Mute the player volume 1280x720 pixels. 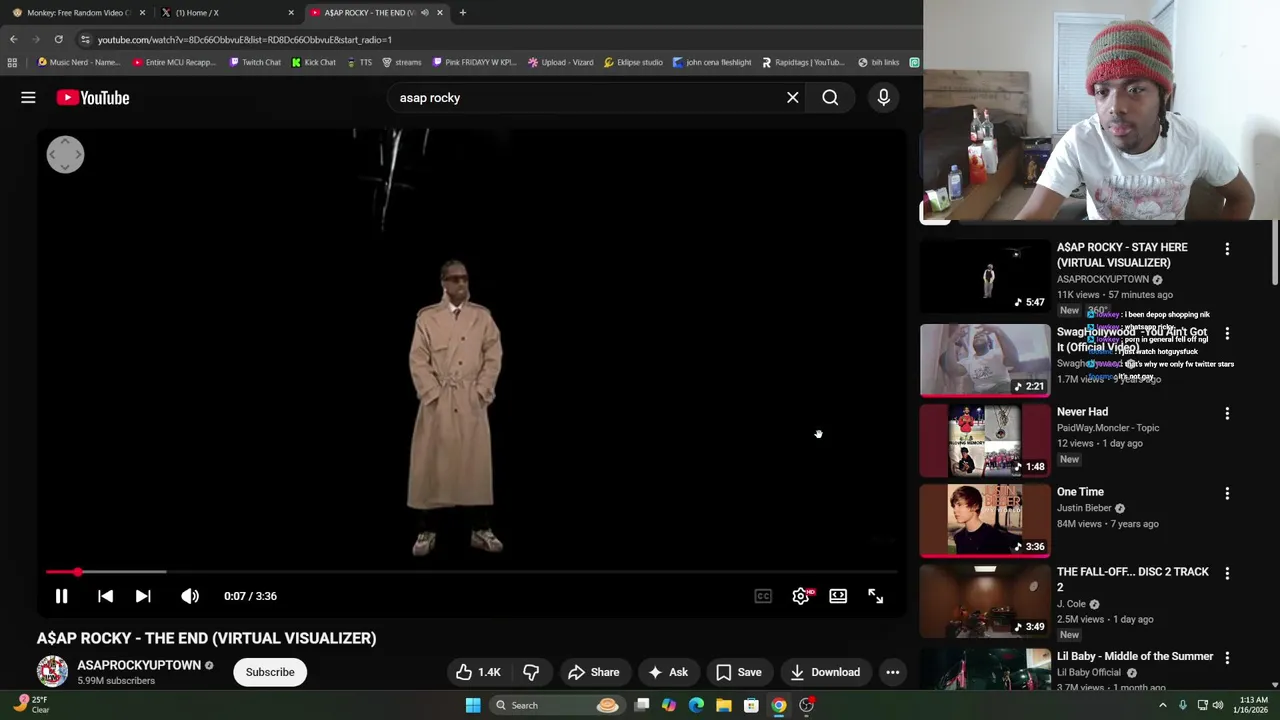pyautogui.click(x=190, y=596)
